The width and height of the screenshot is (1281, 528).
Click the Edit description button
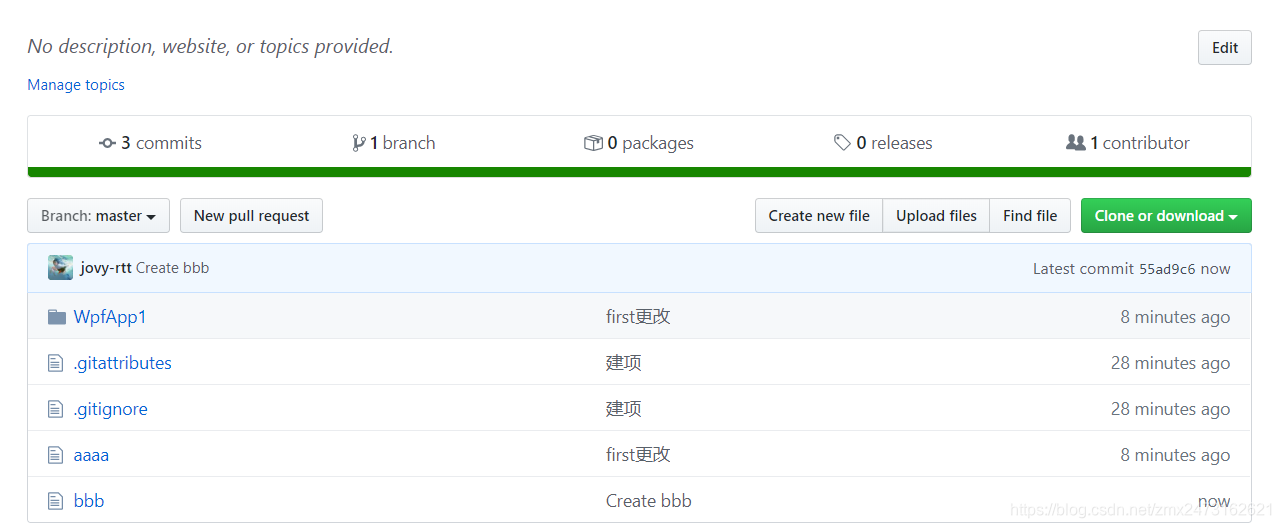click(x=1225, y=48)
